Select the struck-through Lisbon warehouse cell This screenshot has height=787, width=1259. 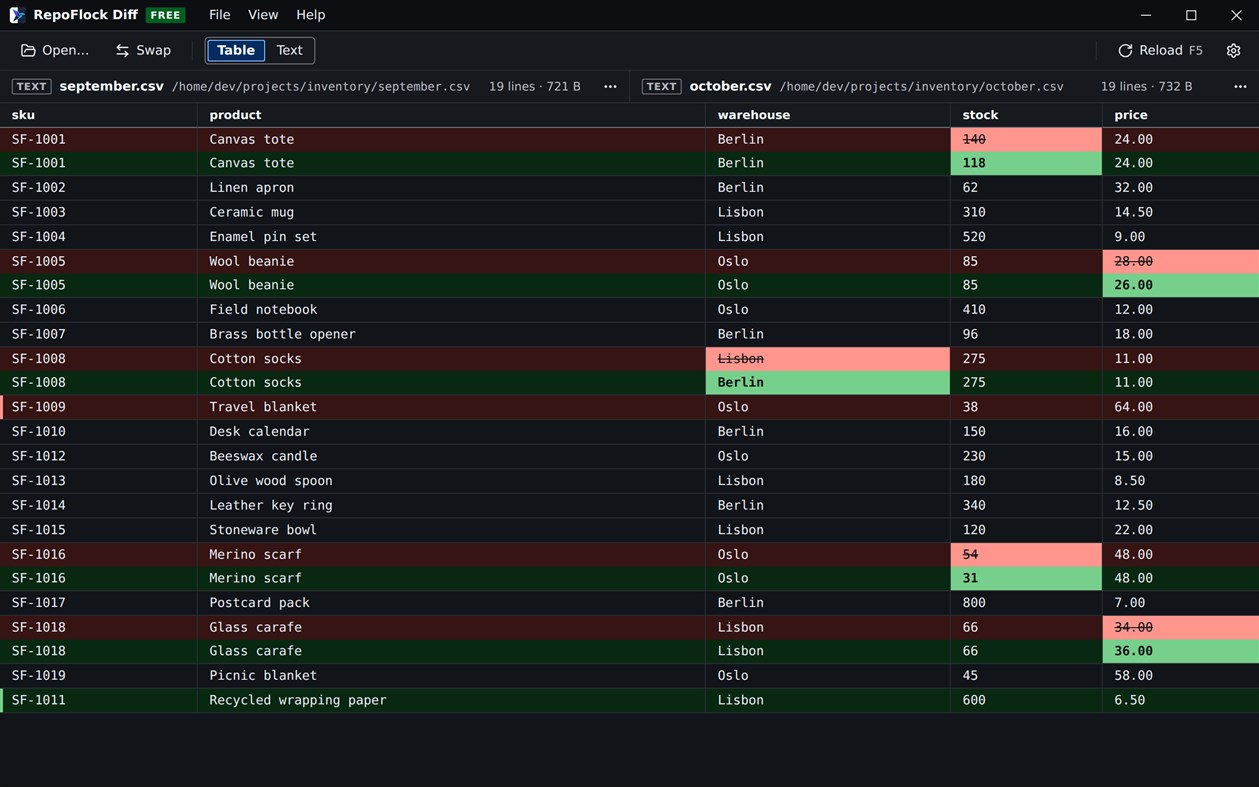coord(828,359)
